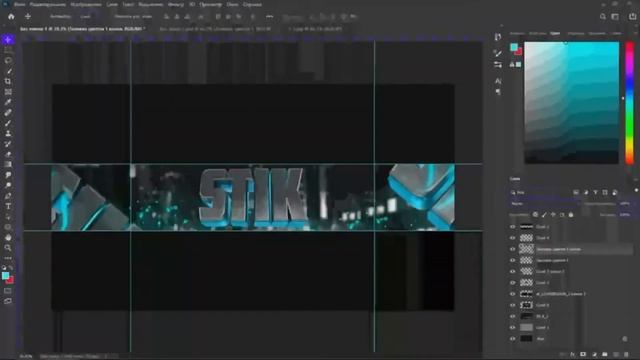Screen dimensions: 640x360
Task: Open the three-dots Edit Toolbar menu
Action: point(8,258)
